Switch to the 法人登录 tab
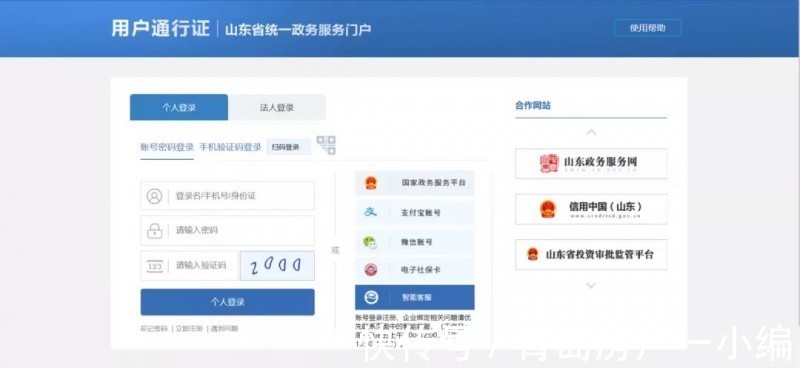 pyautogui.click(x=277, y=107)
